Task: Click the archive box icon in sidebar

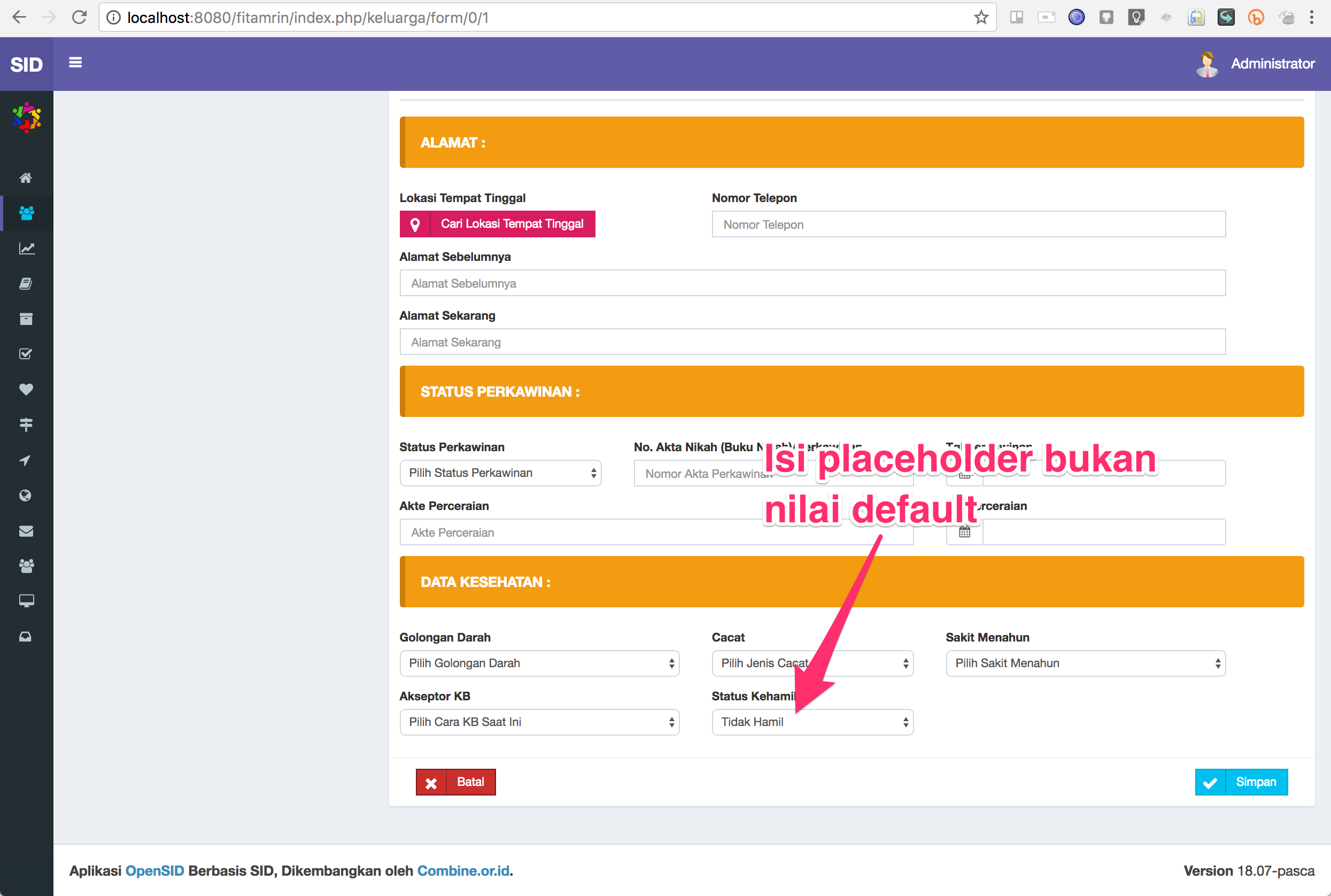Action: coord(26,319)
